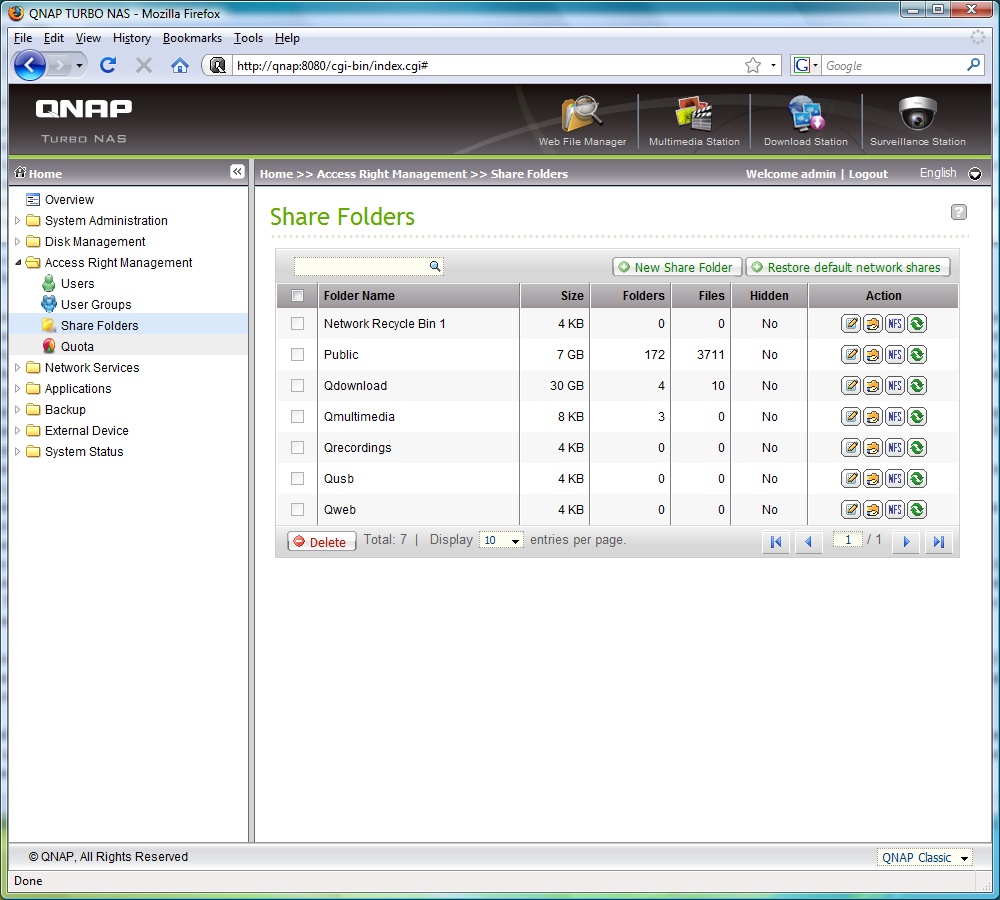Expand the External Device tree node
The image size is (1000, 900).
click(x=17, y=431)
